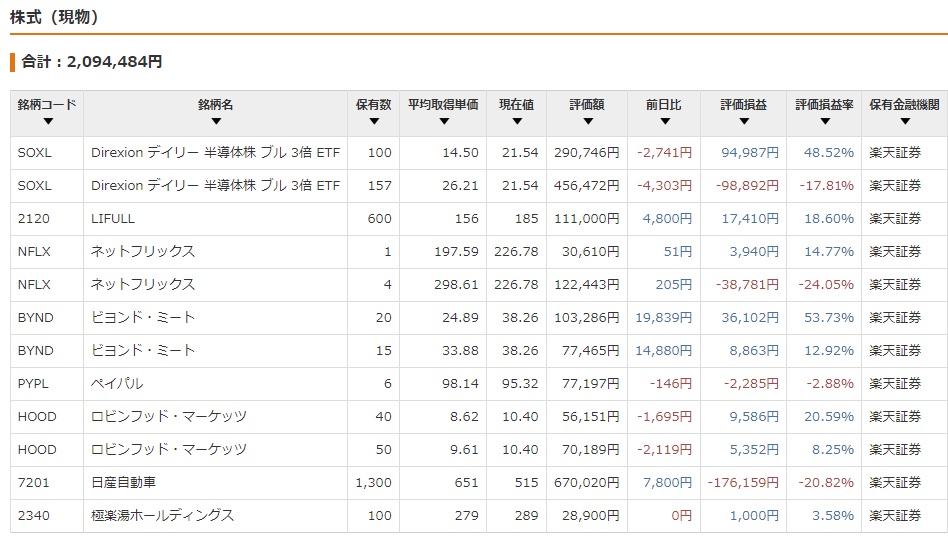Sort by 平均取得単価 column arrow

pyautogui.click(x=444, y=121)
